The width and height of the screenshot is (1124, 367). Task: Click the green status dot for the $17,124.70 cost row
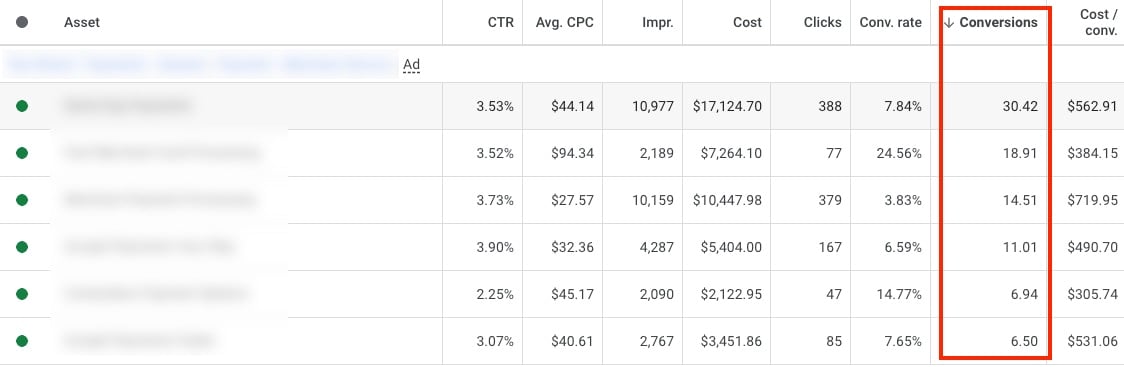[22, 106]
